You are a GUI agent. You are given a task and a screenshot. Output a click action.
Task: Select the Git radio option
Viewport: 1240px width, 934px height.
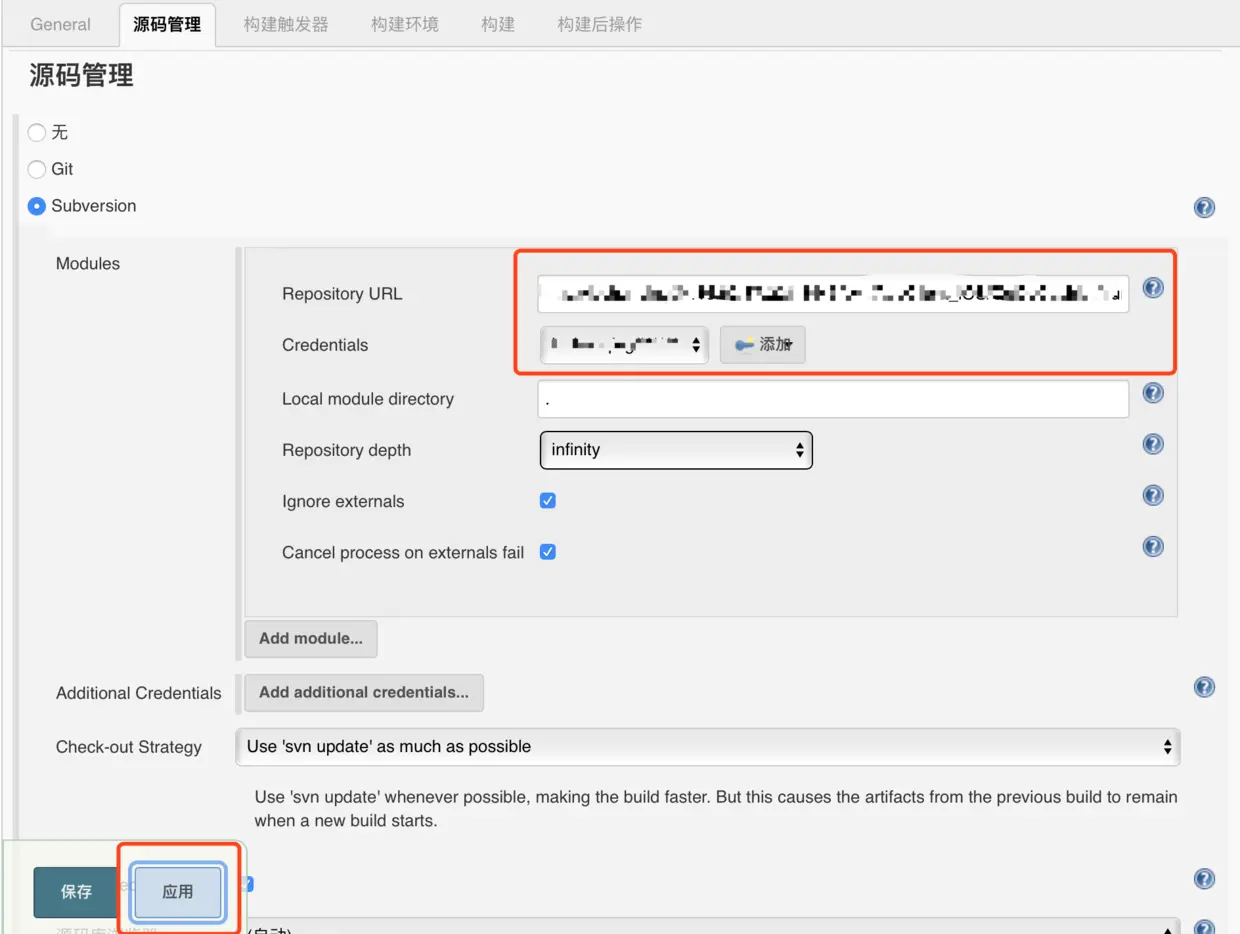(37, 169)
